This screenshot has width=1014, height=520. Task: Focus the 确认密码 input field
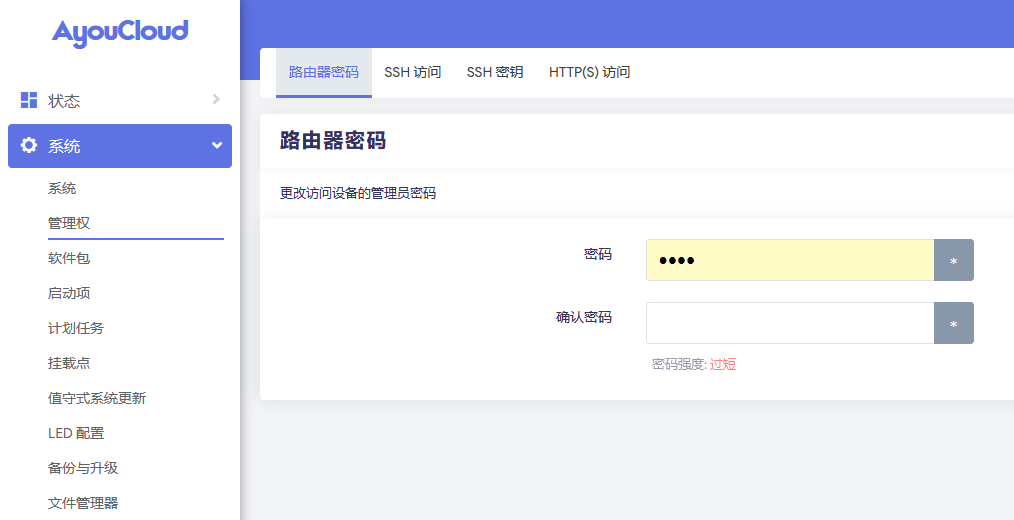[x=789, y=324]
